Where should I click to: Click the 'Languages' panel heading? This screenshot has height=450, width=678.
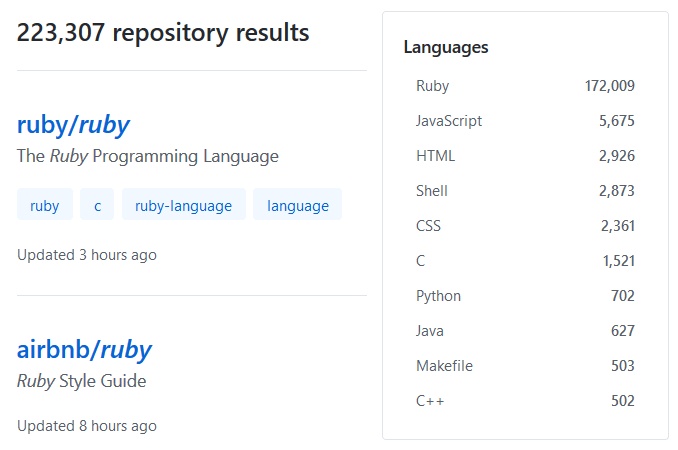tap(446, 48)
